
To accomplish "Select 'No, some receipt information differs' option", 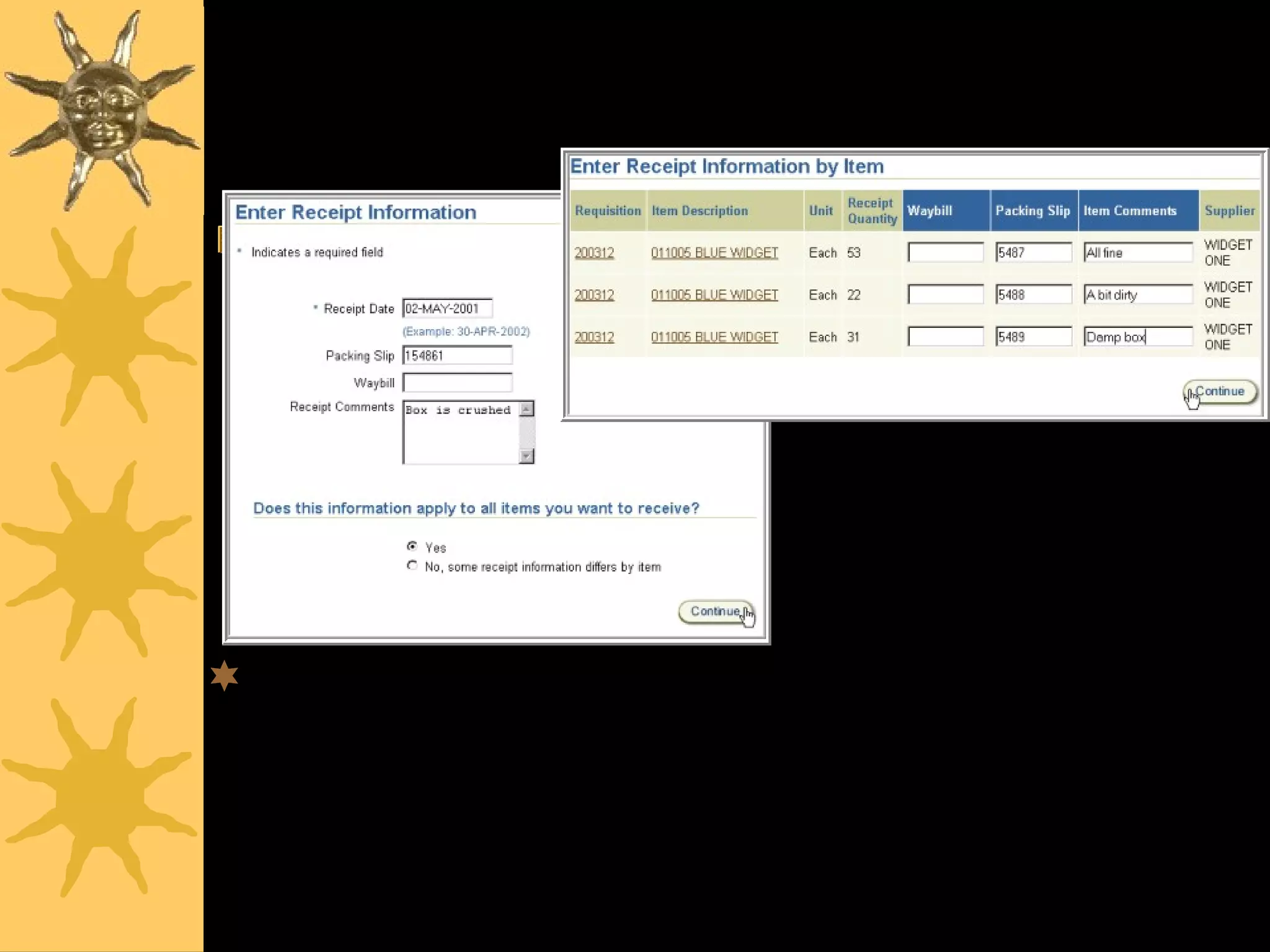I will 412,565.
